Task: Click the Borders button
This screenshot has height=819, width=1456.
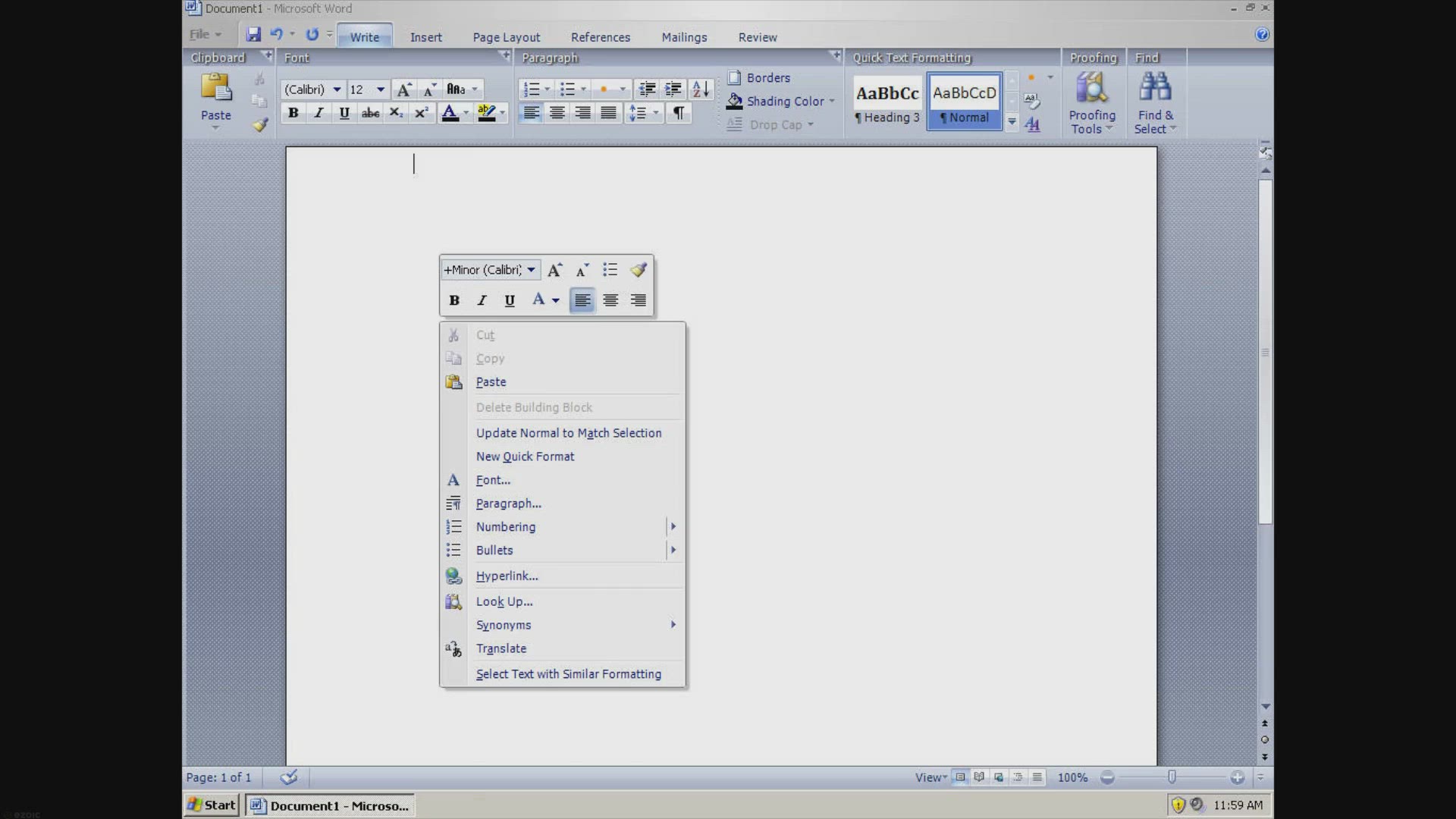Action: 759,78
